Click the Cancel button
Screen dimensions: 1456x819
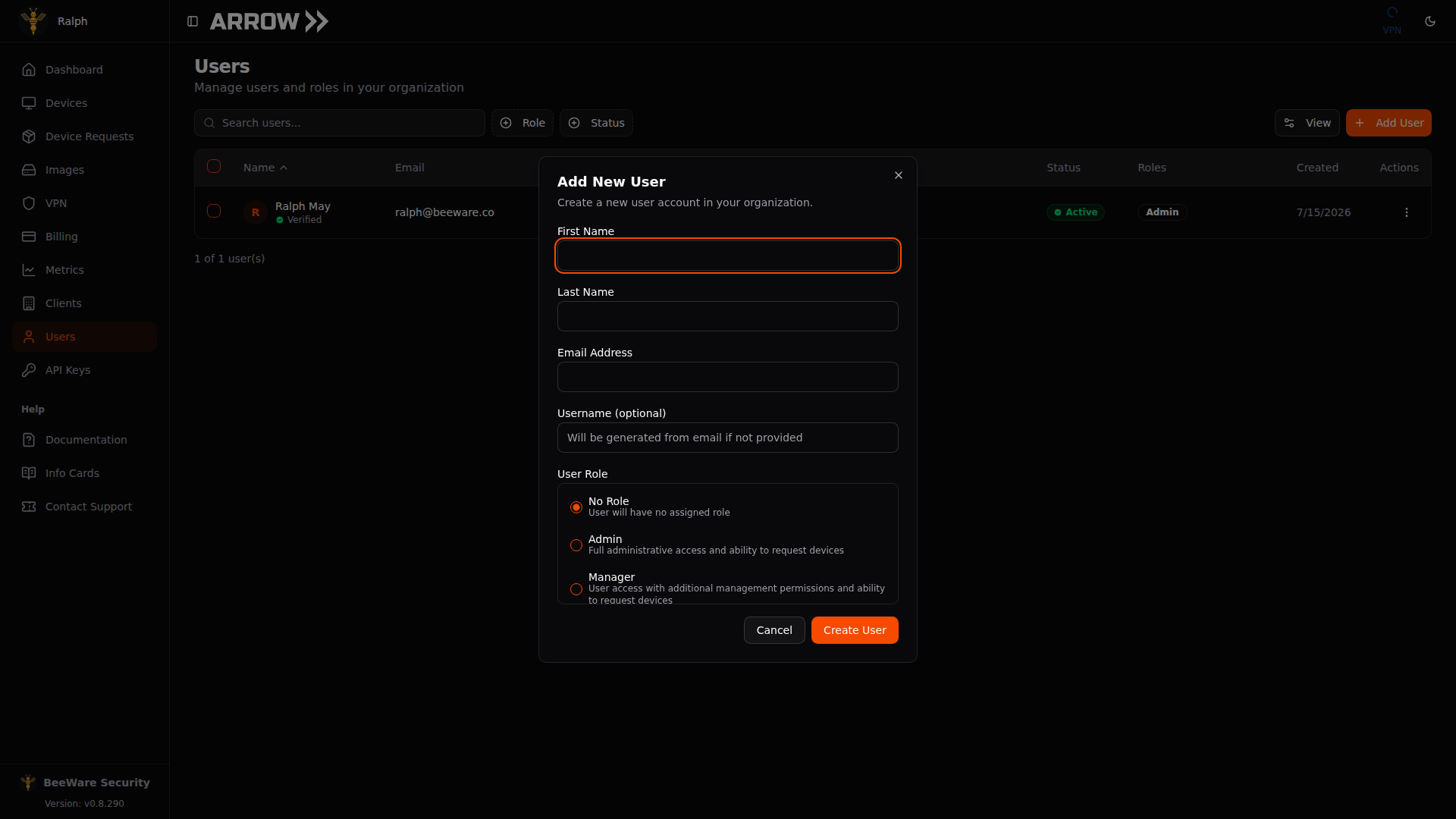[x=774, y=630]
